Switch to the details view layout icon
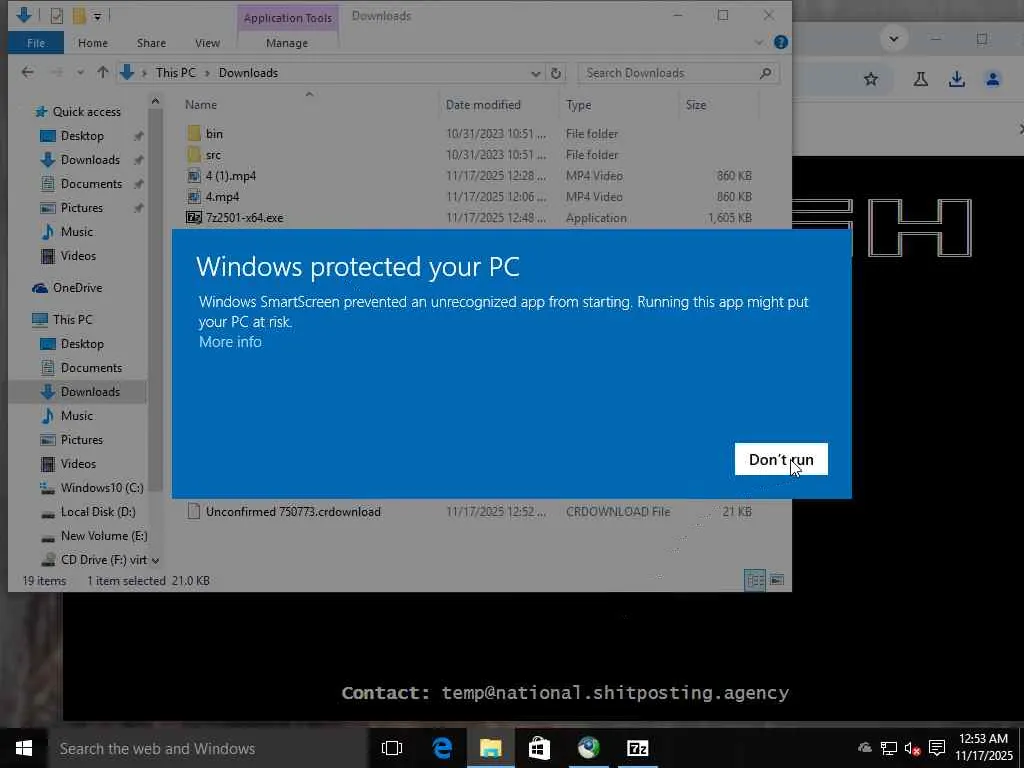Viewport: 1024px width, 768px height. (x=755, y=580)
